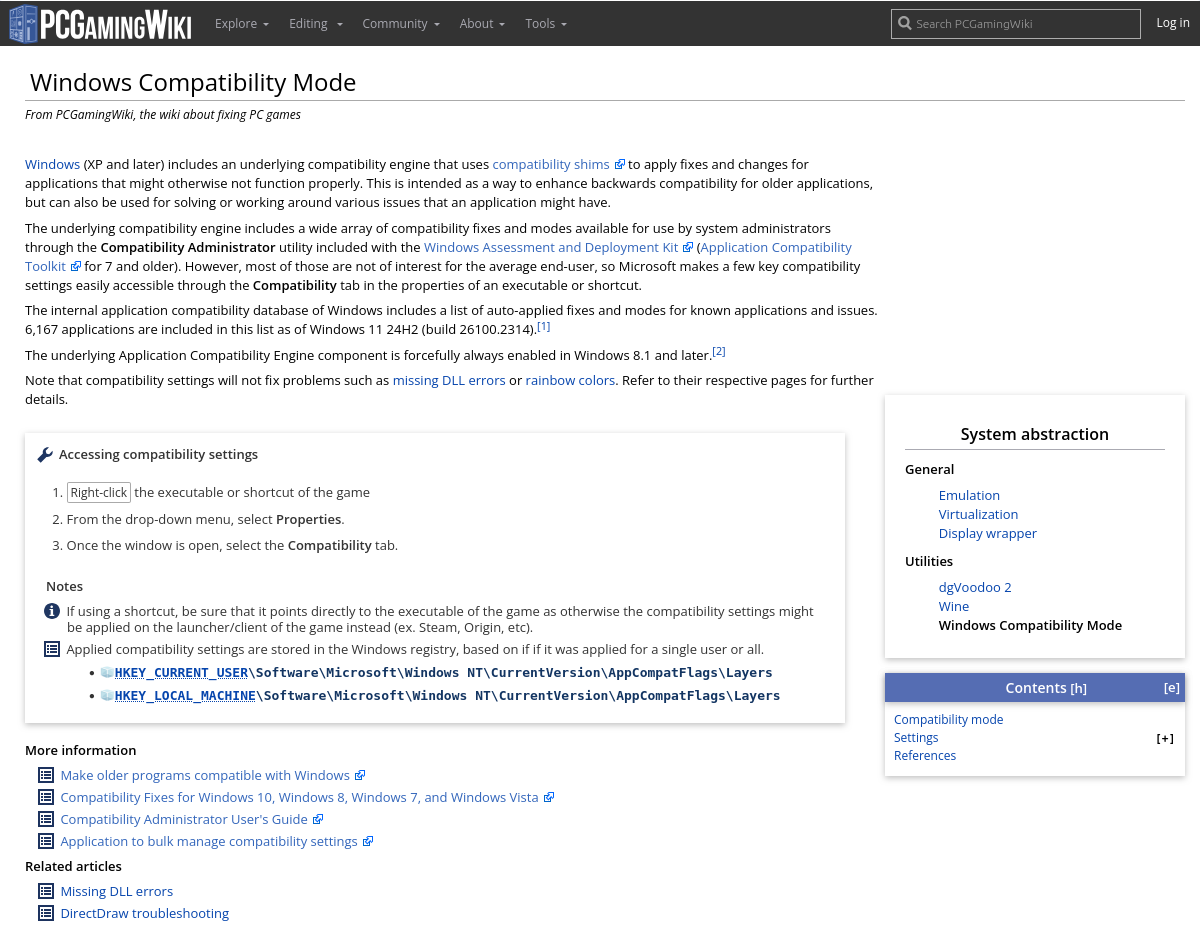1200x931 pixels.
Task: Open the Community dropdown menu
Action: tap(401, 23)
